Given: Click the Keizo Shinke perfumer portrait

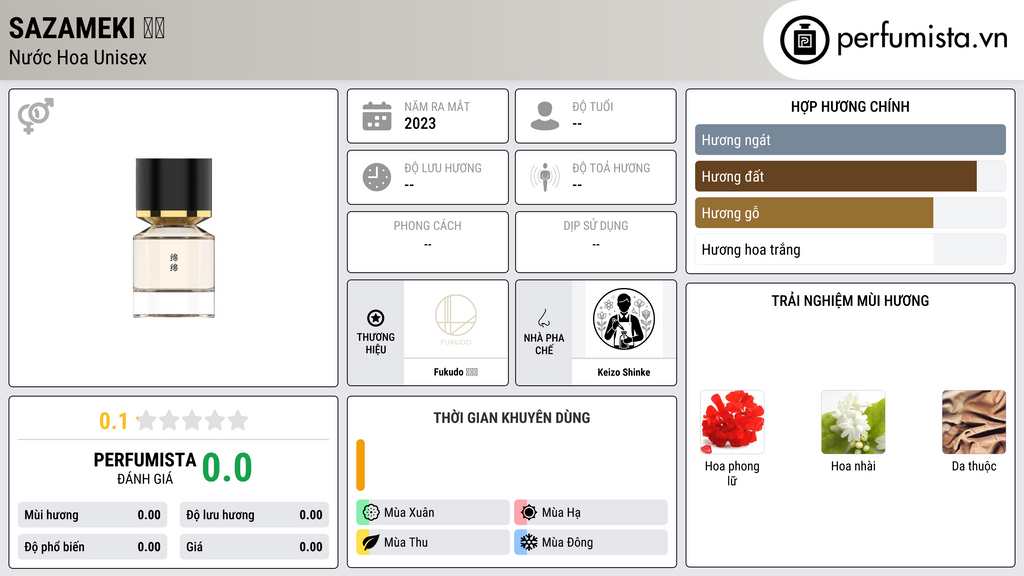Looking at the screenshot, I should click(624, 319).
